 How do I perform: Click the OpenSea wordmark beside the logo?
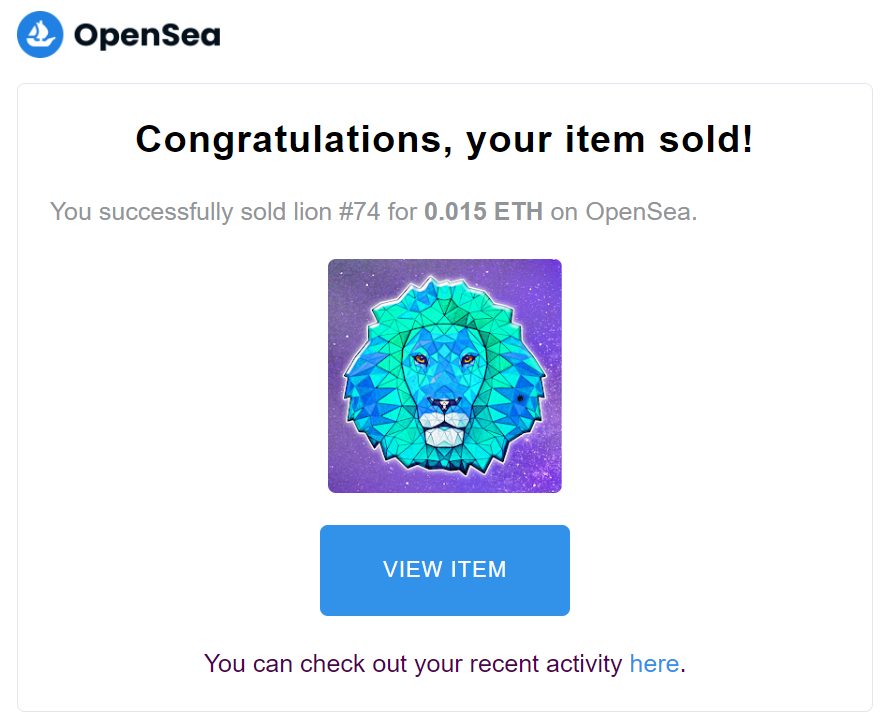click(147, 35)
